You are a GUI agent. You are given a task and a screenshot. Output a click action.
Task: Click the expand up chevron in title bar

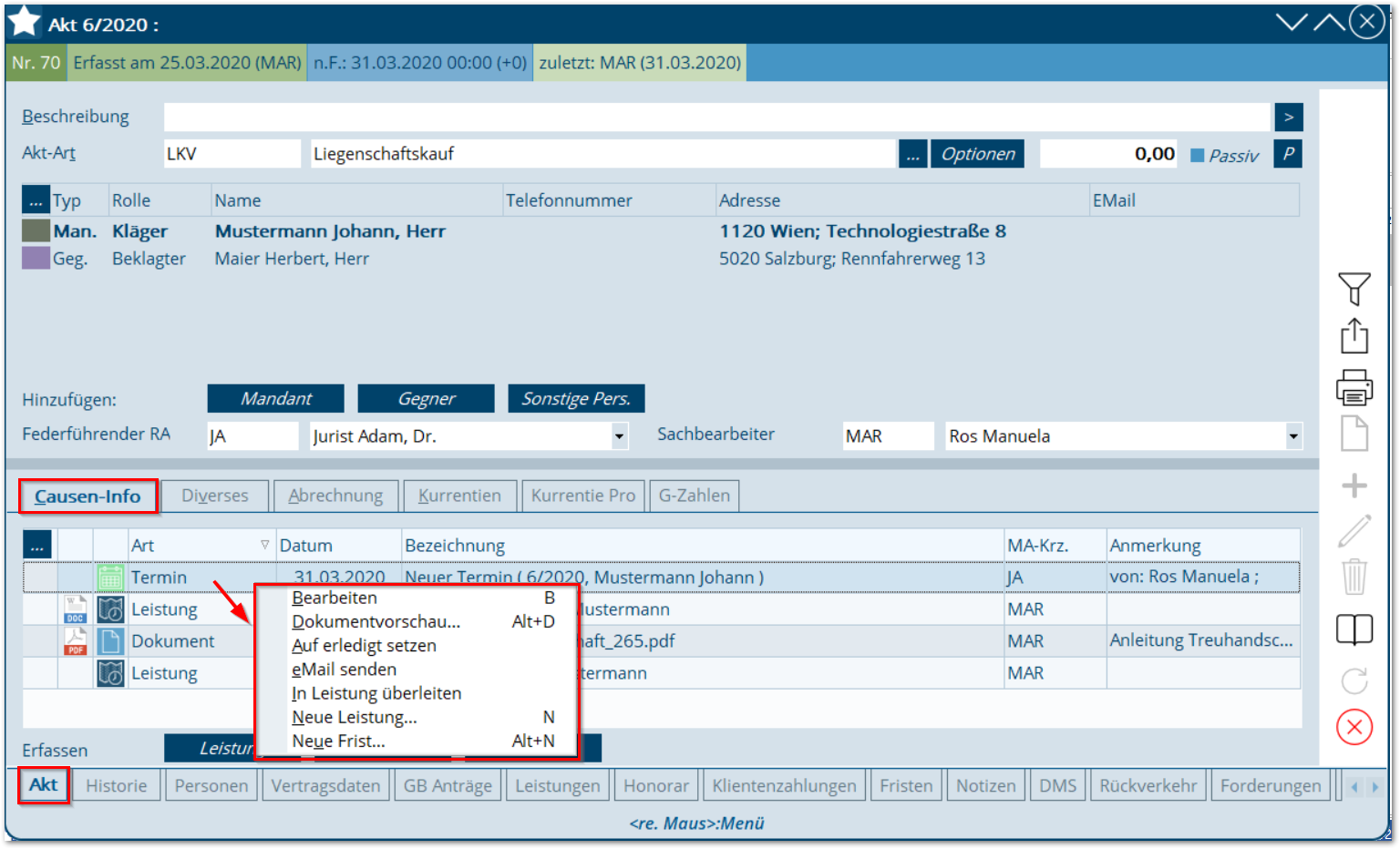[x=1329, y=22]
